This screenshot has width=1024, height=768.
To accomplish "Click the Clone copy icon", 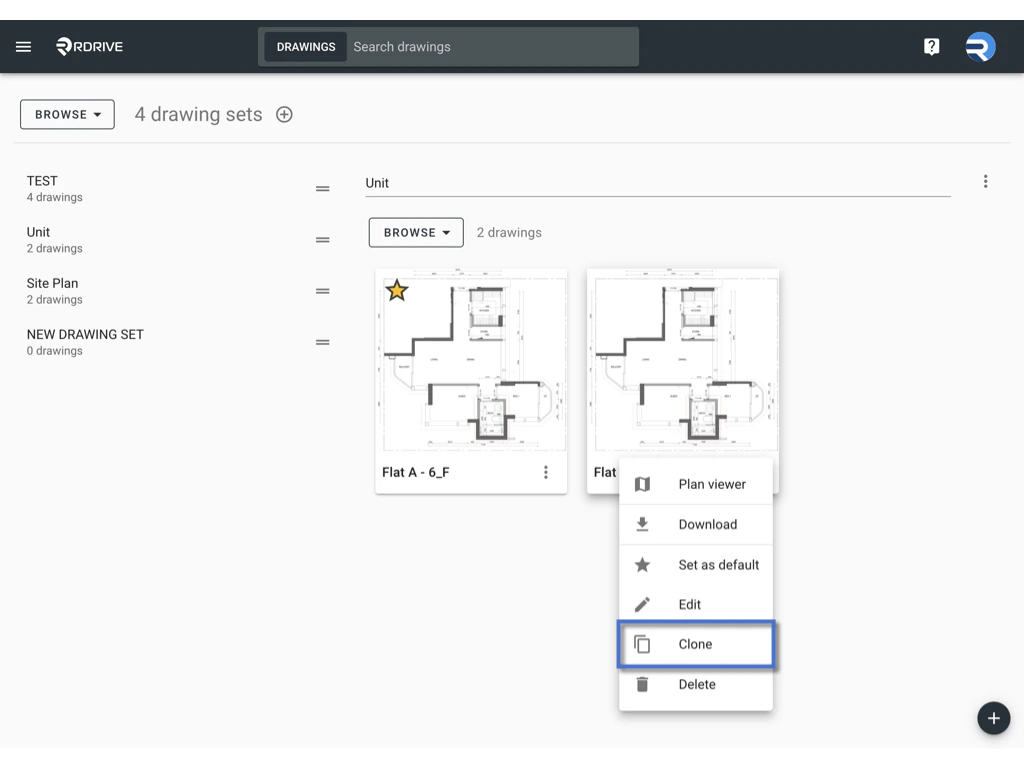I will tap(643, 644).
